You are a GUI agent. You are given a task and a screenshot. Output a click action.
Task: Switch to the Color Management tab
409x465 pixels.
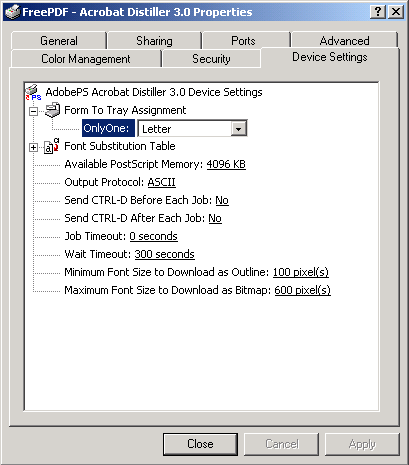[86, 59]
